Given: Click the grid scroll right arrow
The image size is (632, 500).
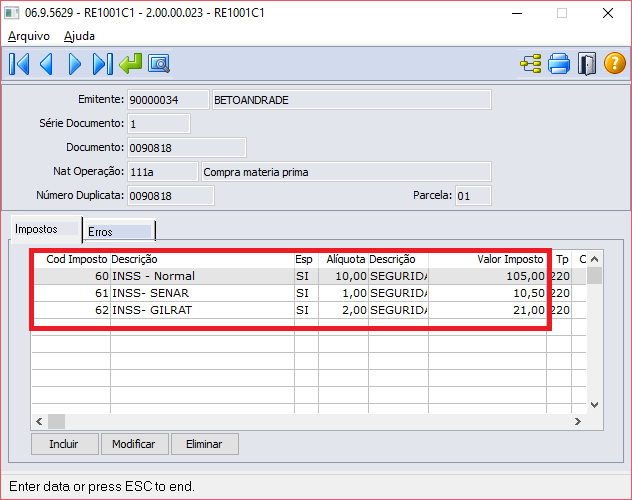Looking at the screenshot, I should pyautogui.click(x=578, y=421).
